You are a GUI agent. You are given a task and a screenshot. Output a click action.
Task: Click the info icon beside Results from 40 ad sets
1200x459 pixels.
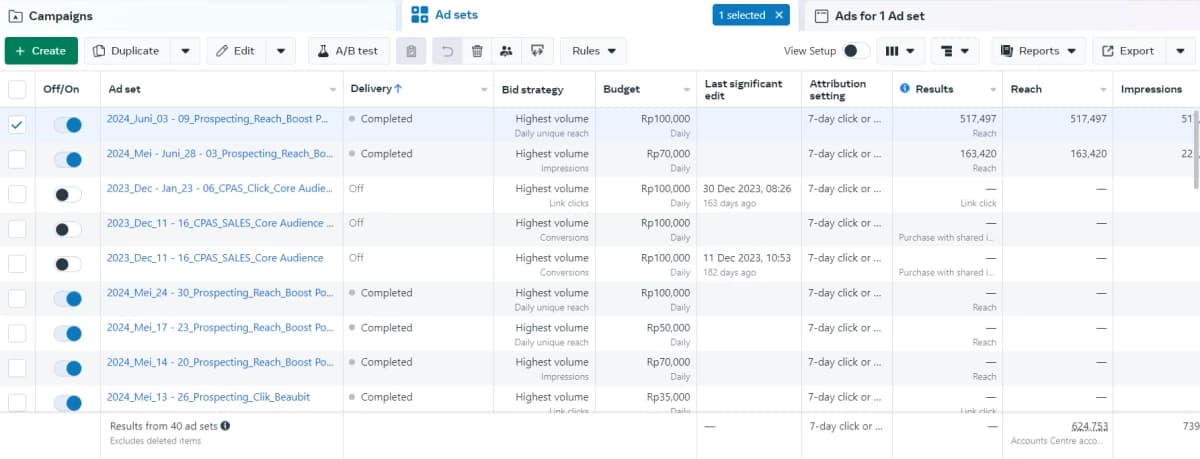[x=225, y=426]
